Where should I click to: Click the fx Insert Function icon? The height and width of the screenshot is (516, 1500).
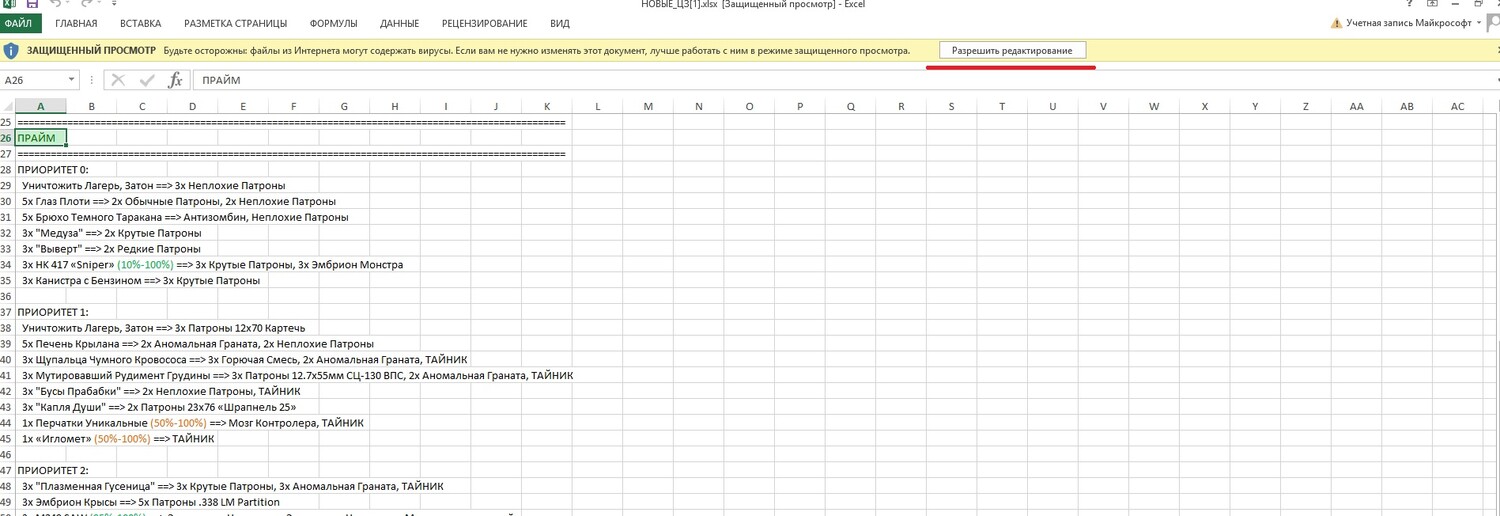coord(174,80)
